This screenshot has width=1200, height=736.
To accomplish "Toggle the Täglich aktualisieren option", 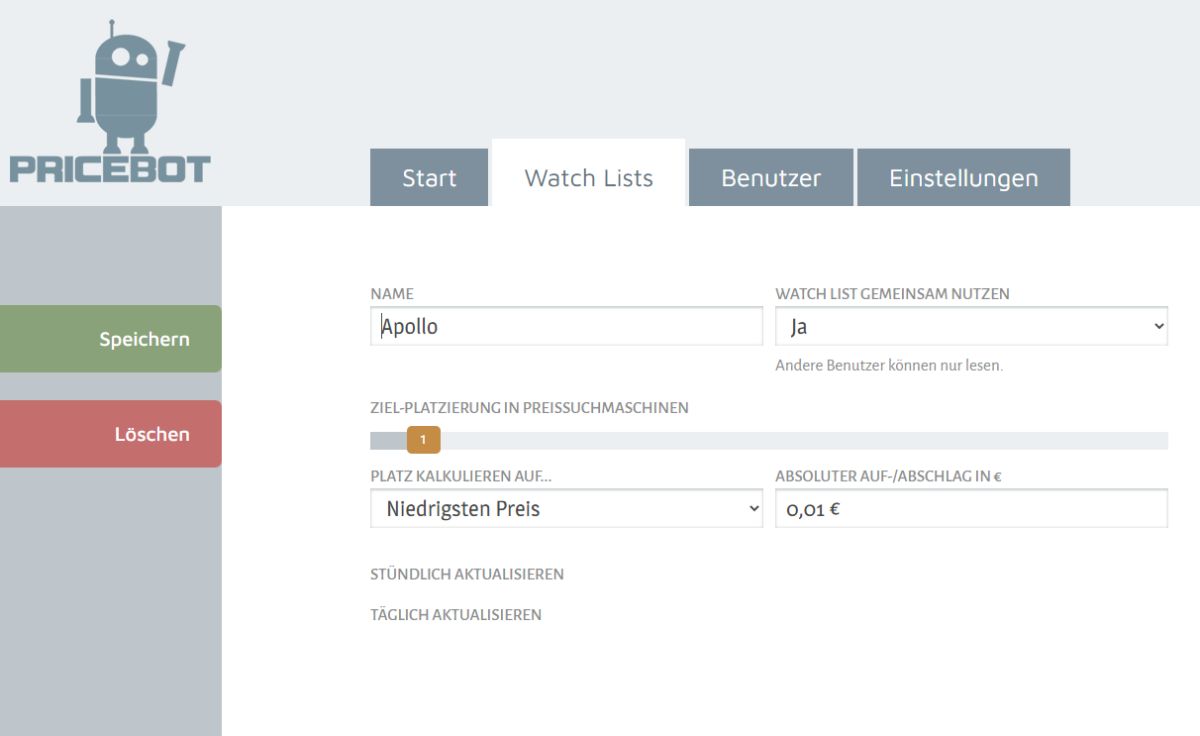I will point(456,615).
